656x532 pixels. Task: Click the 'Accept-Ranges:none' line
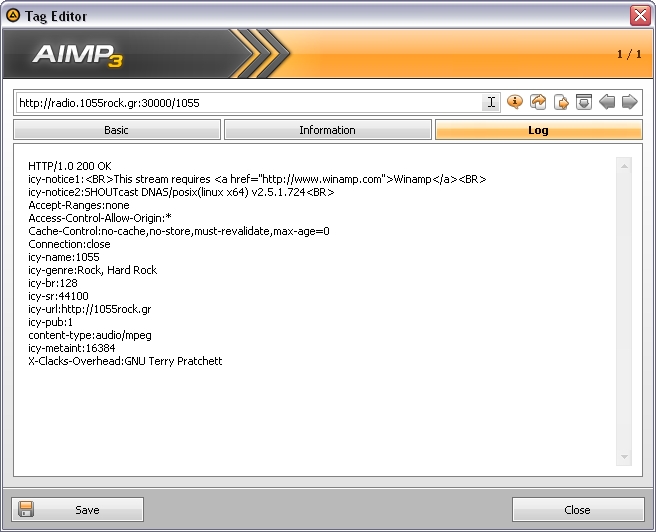79,205
